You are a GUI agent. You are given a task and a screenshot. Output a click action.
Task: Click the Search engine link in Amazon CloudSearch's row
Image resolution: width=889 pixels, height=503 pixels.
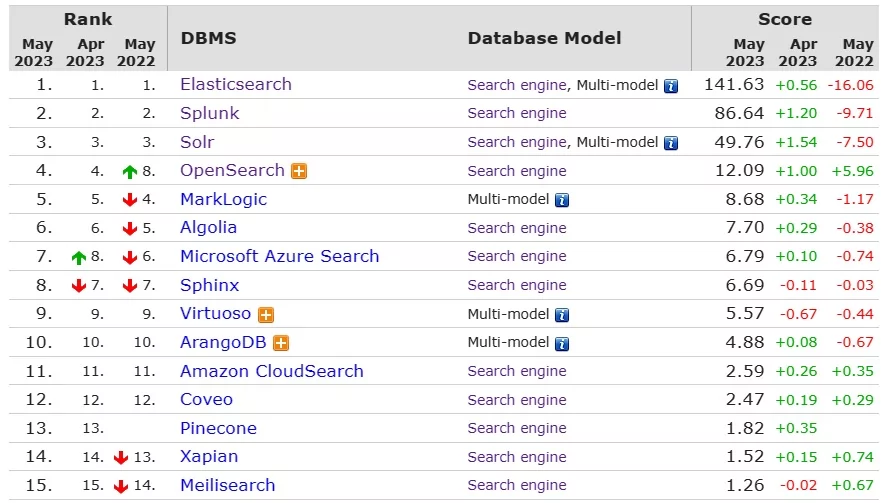(x=517, y=371)
